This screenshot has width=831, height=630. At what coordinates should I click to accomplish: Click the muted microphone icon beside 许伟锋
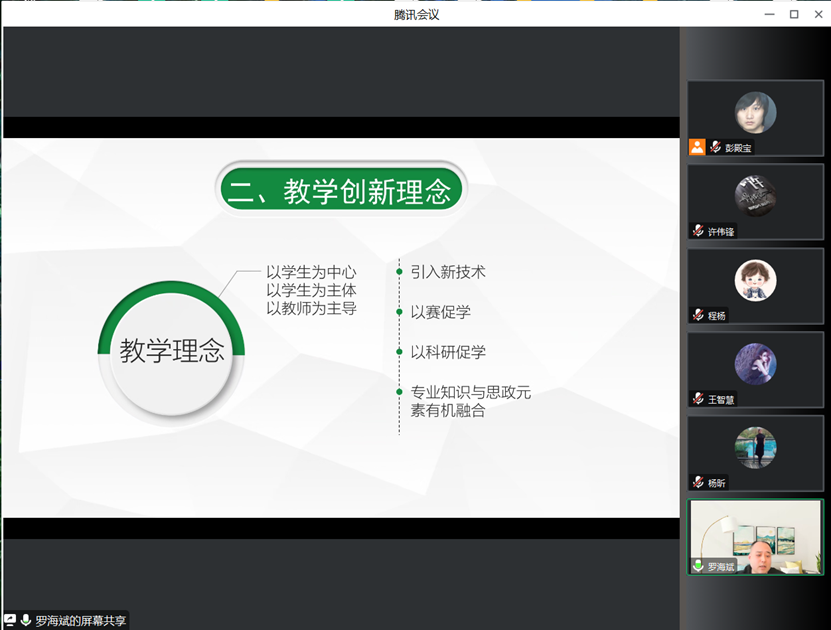[698, 230]
